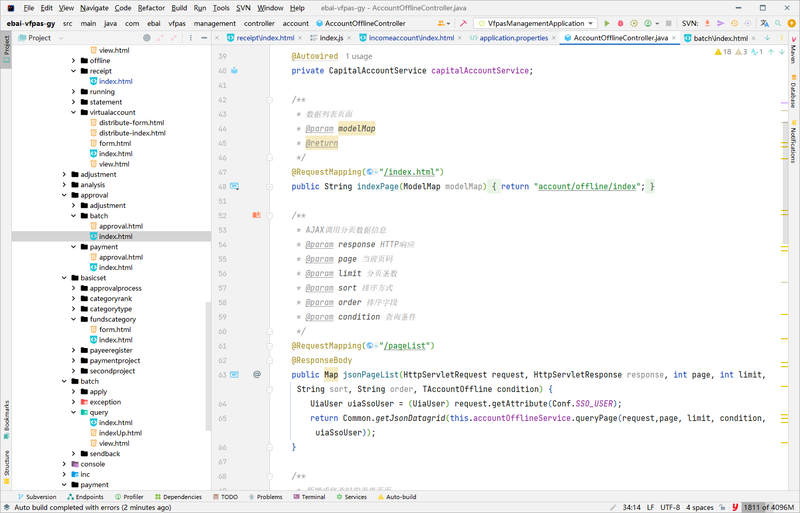The height and width of the screenshot is (513, 800).
Task: Run VfpasManagementApplication with green play button
Action: [x=607, y=22]
